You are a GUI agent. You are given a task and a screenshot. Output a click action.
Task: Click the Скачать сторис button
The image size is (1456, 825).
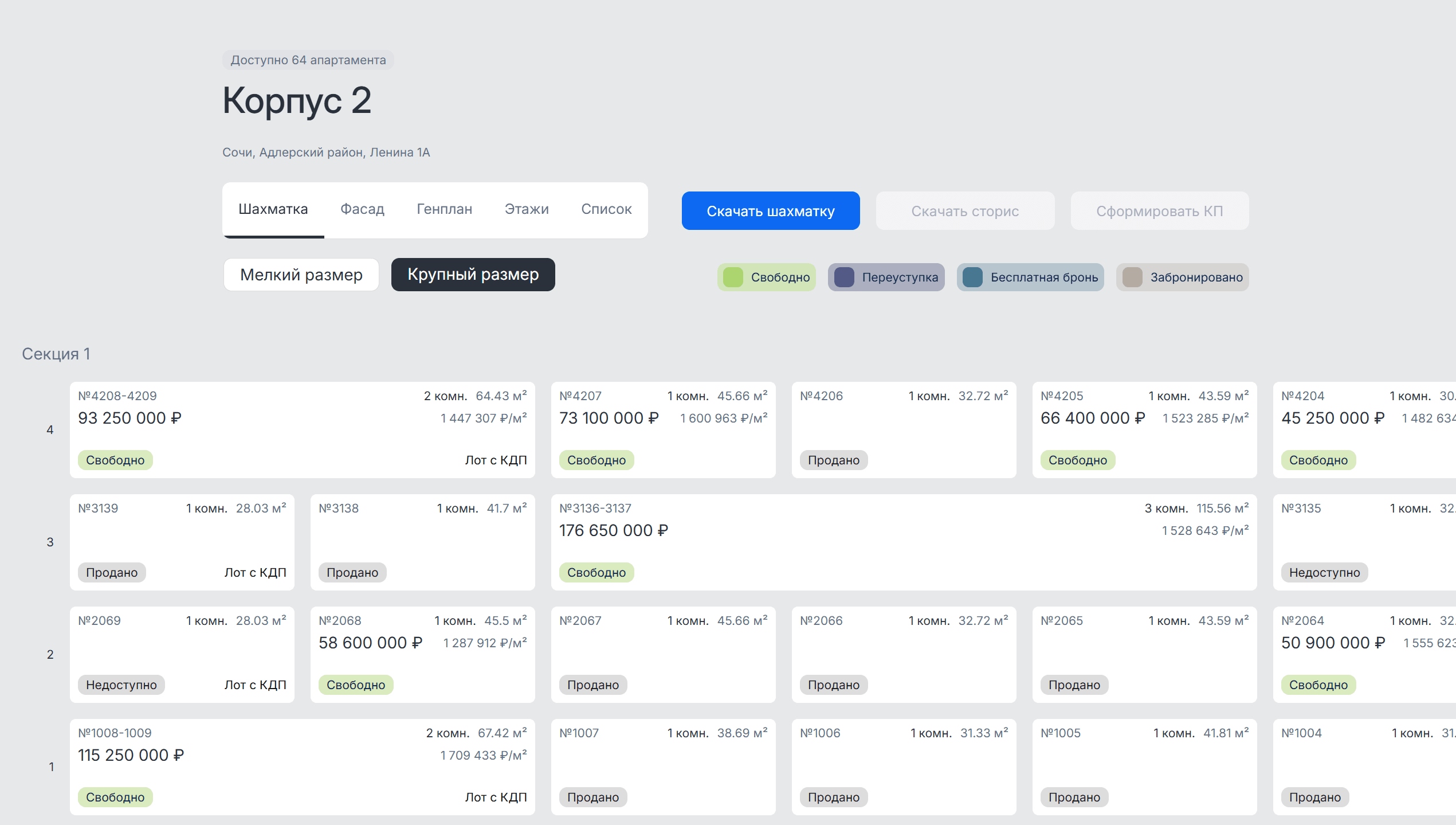(x=965, y=211)
